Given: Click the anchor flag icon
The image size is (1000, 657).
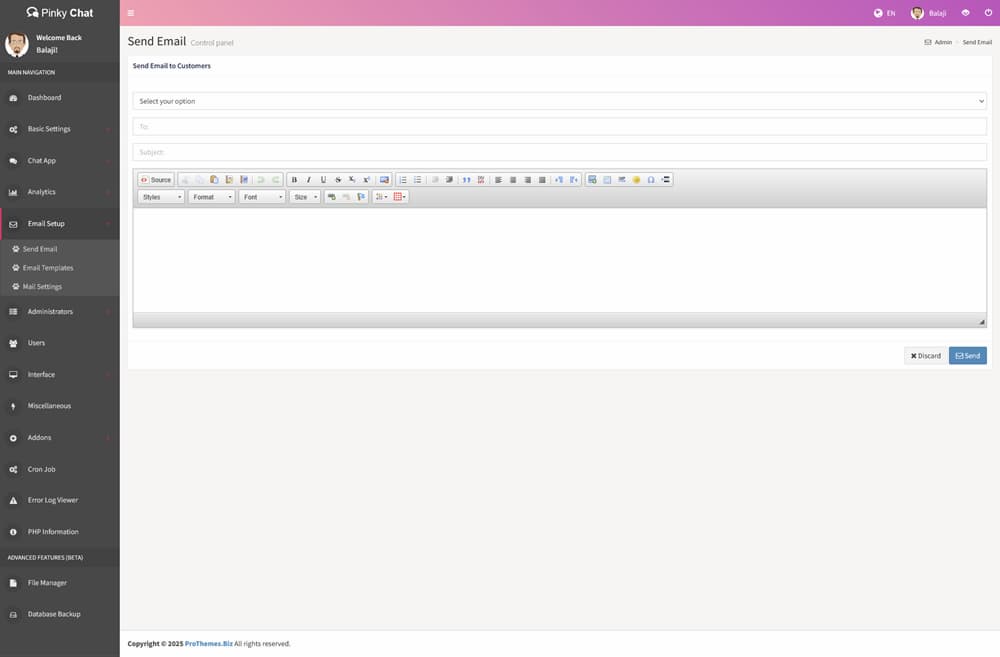Looking at the screenshot, I should [361, 197].
